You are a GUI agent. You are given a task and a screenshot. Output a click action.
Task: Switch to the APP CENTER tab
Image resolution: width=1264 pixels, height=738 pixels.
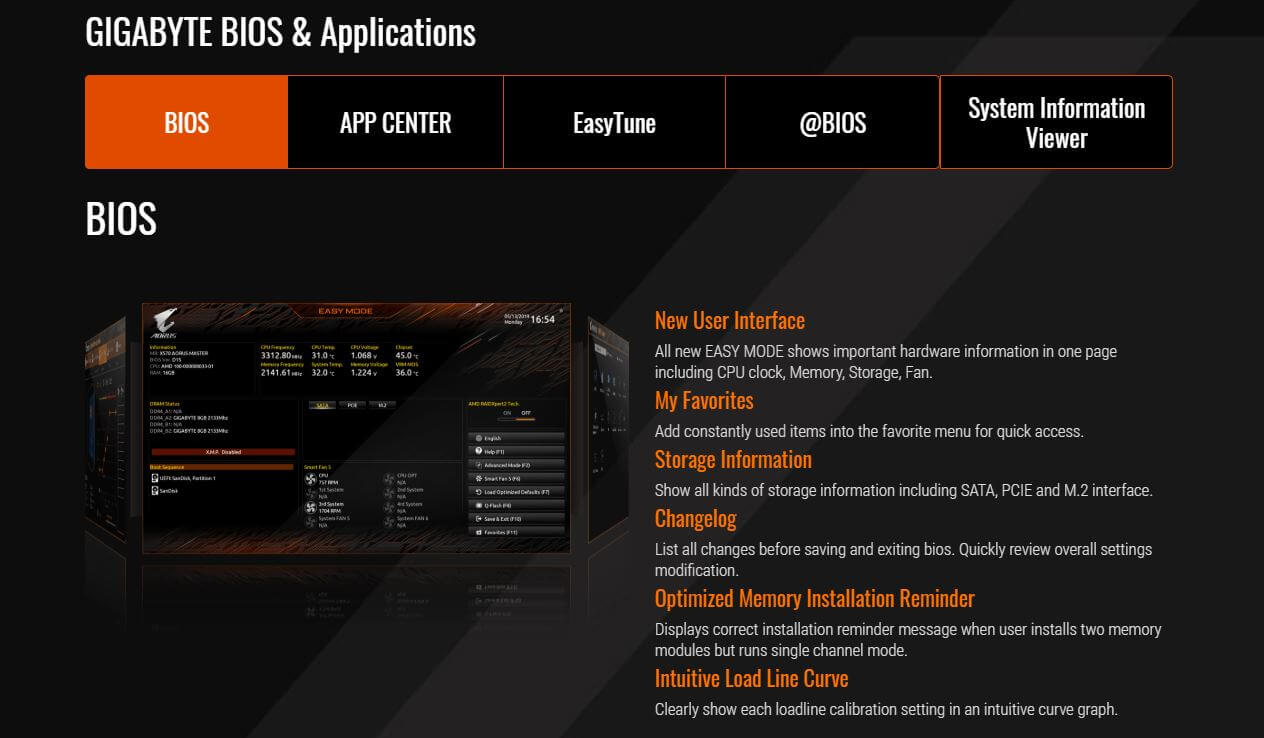[395, 122]
